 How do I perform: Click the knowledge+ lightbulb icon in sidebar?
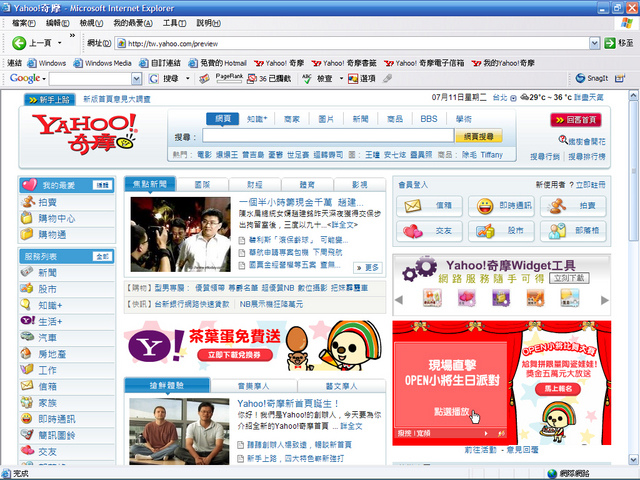coord(26,304)
